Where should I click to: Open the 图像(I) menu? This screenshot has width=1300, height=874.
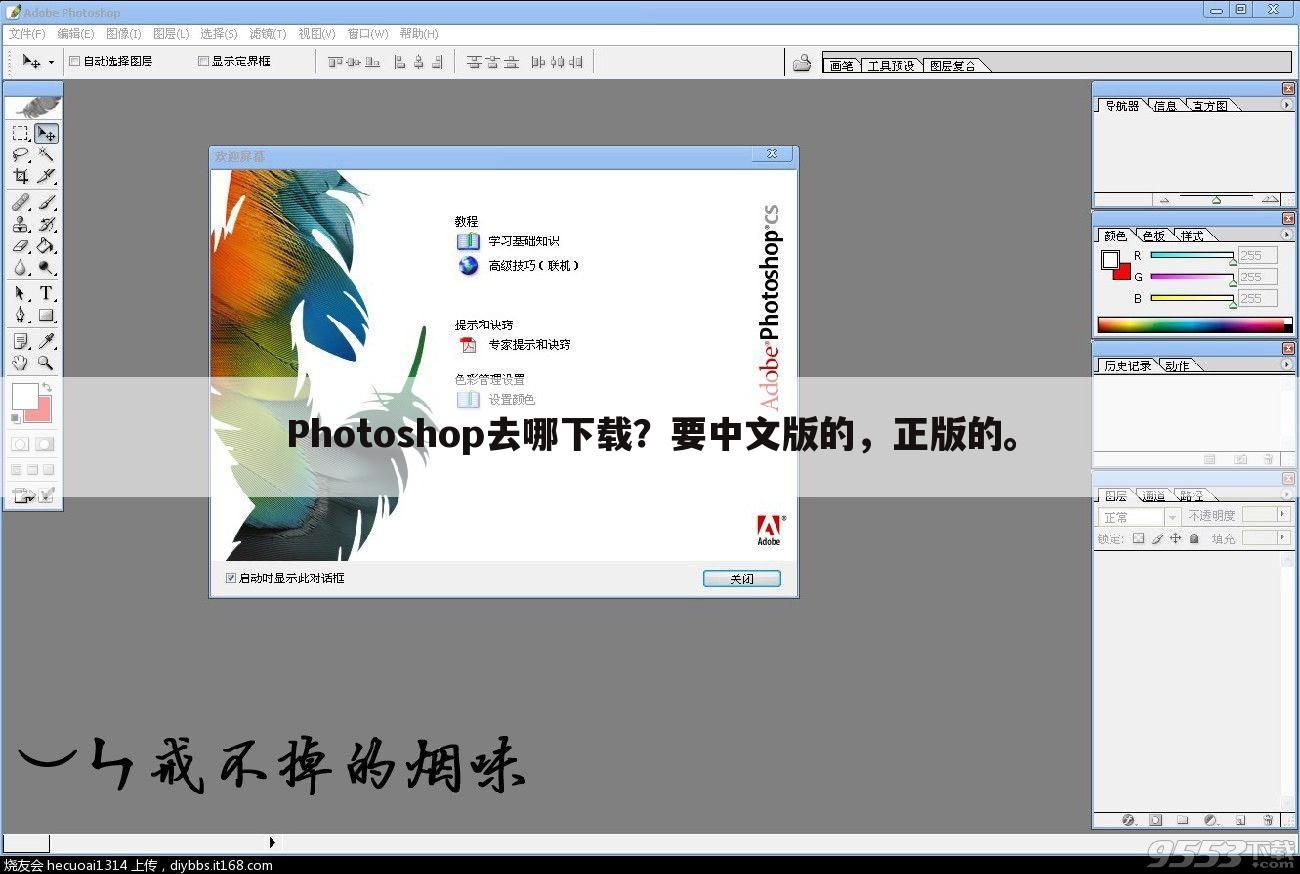click(x=124, y=34)
